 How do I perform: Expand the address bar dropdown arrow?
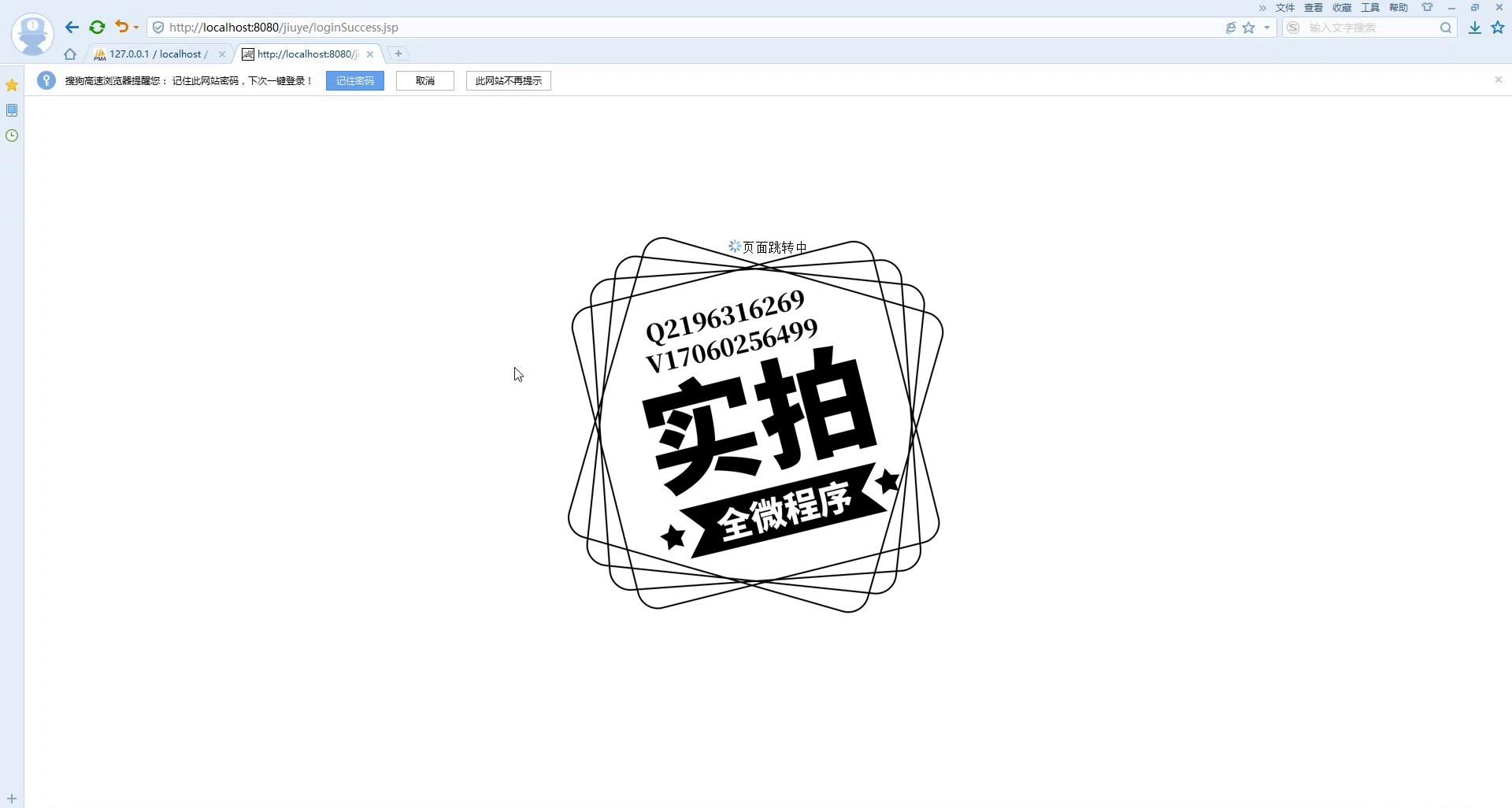[1267, 28]
